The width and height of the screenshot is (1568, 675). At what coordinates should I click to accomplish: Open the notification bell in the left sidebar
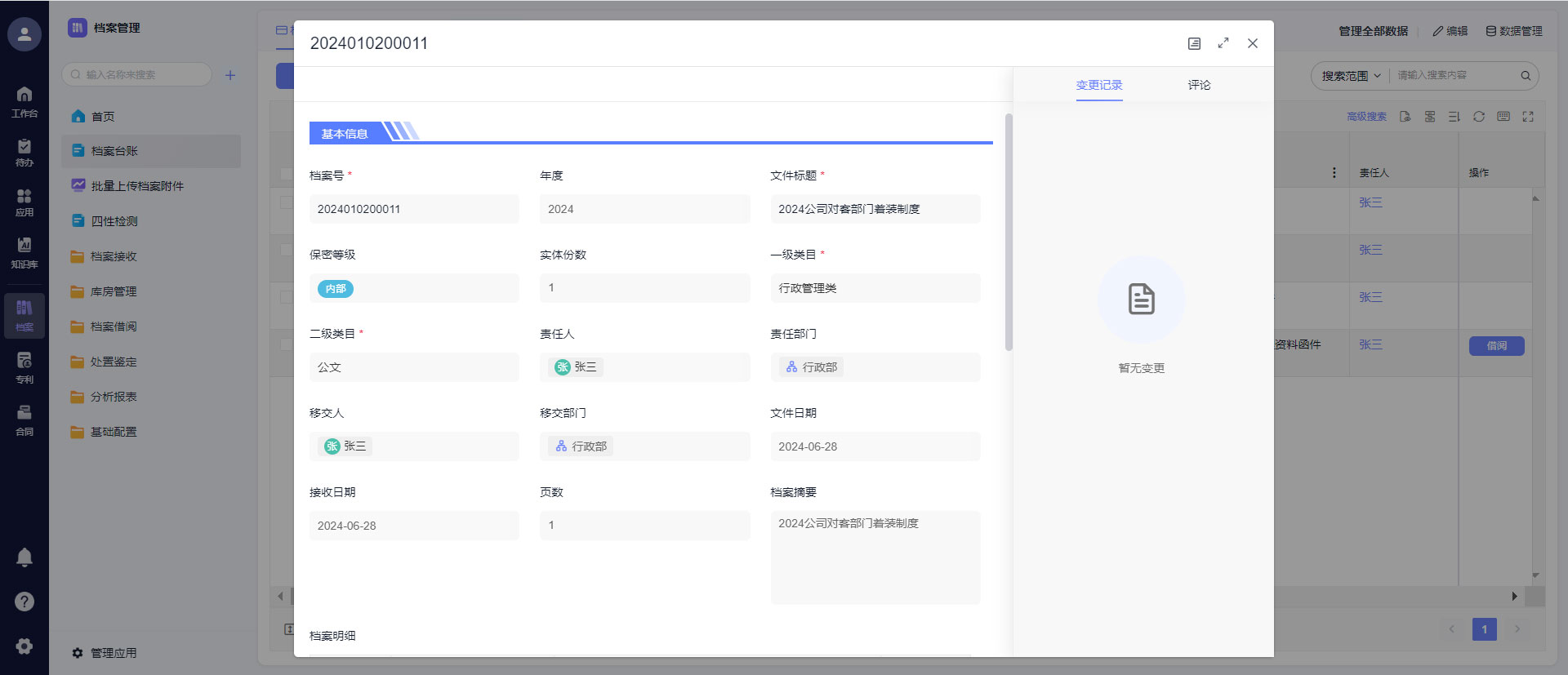24,557
